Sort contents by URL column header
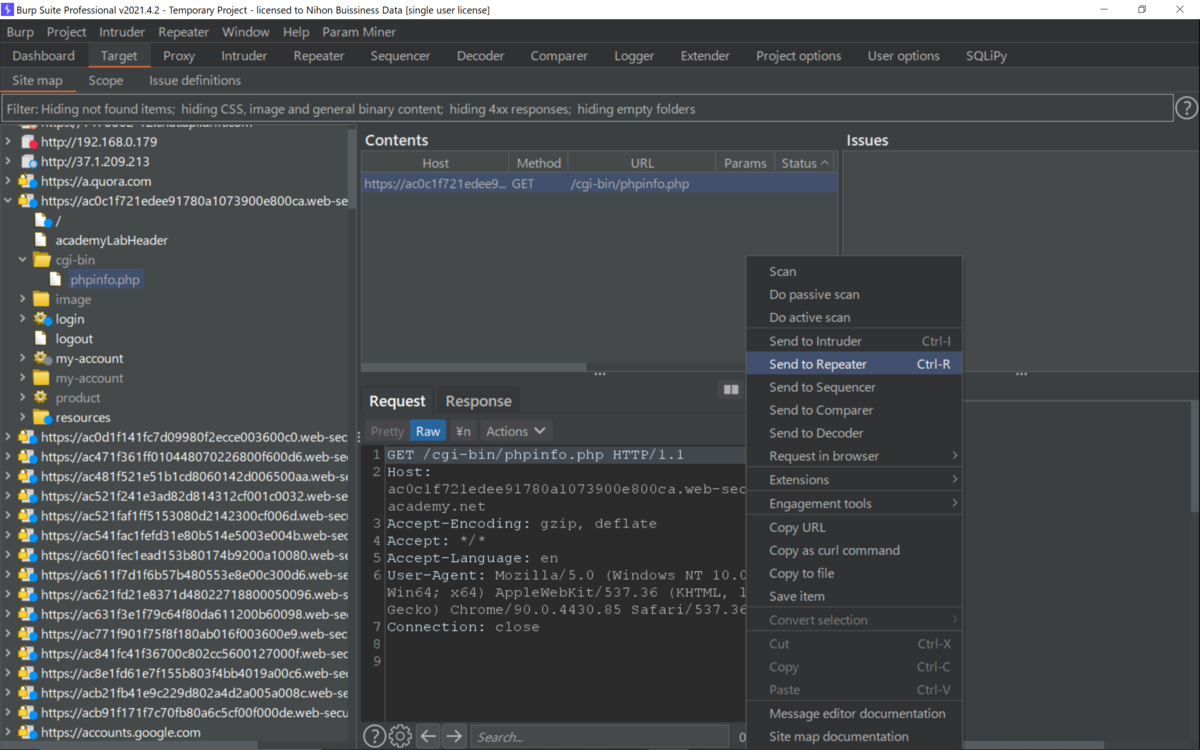The height and width of the screenshot is (750, 1200). (642, 163)
